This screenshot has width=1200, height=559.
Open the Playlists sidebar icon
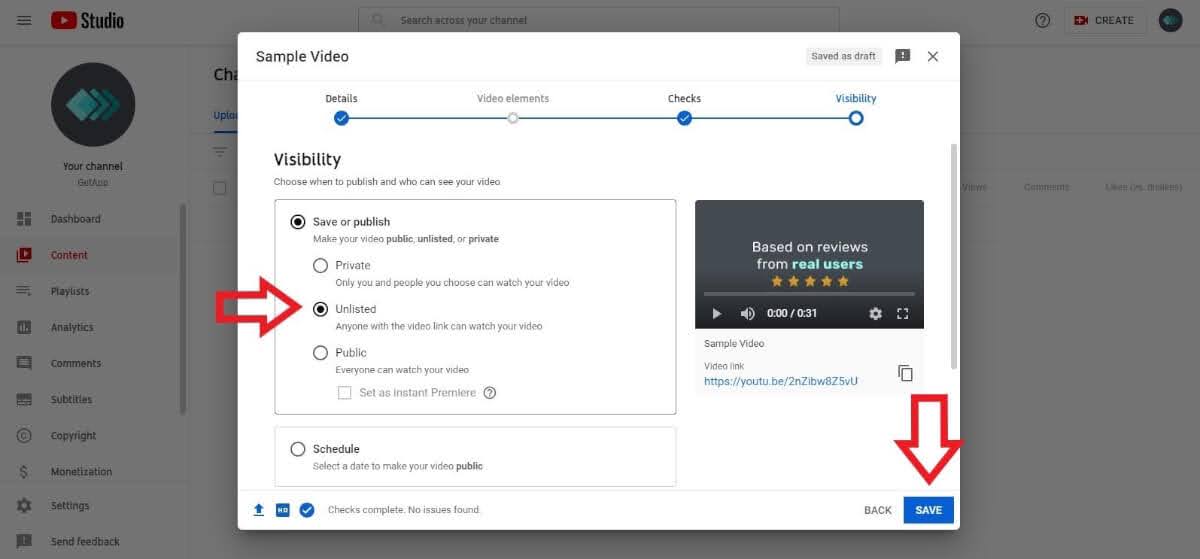point(24,291)
